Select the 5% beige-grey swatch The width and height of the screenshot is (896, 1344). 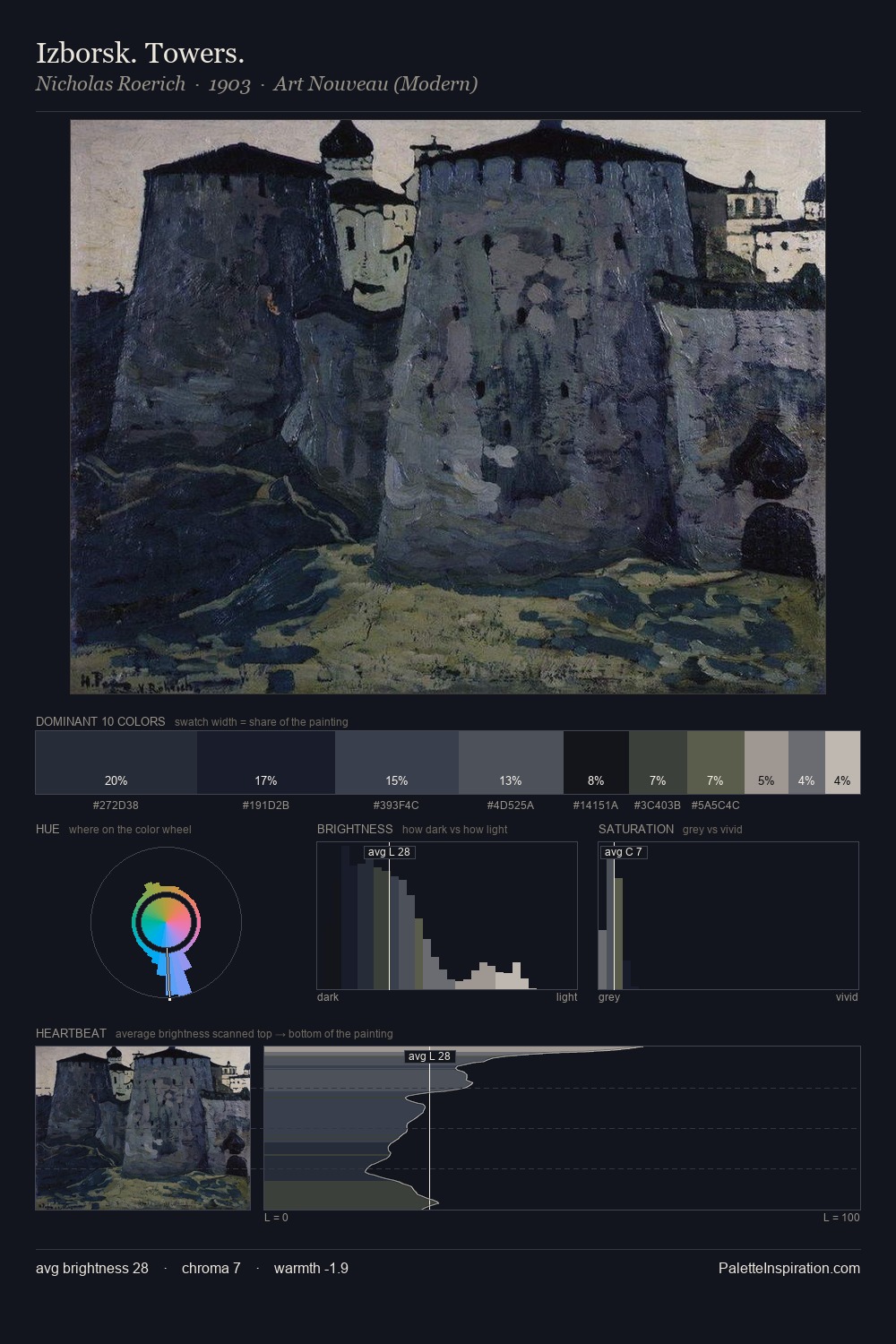pyautogui.click(x=766, y=762)
